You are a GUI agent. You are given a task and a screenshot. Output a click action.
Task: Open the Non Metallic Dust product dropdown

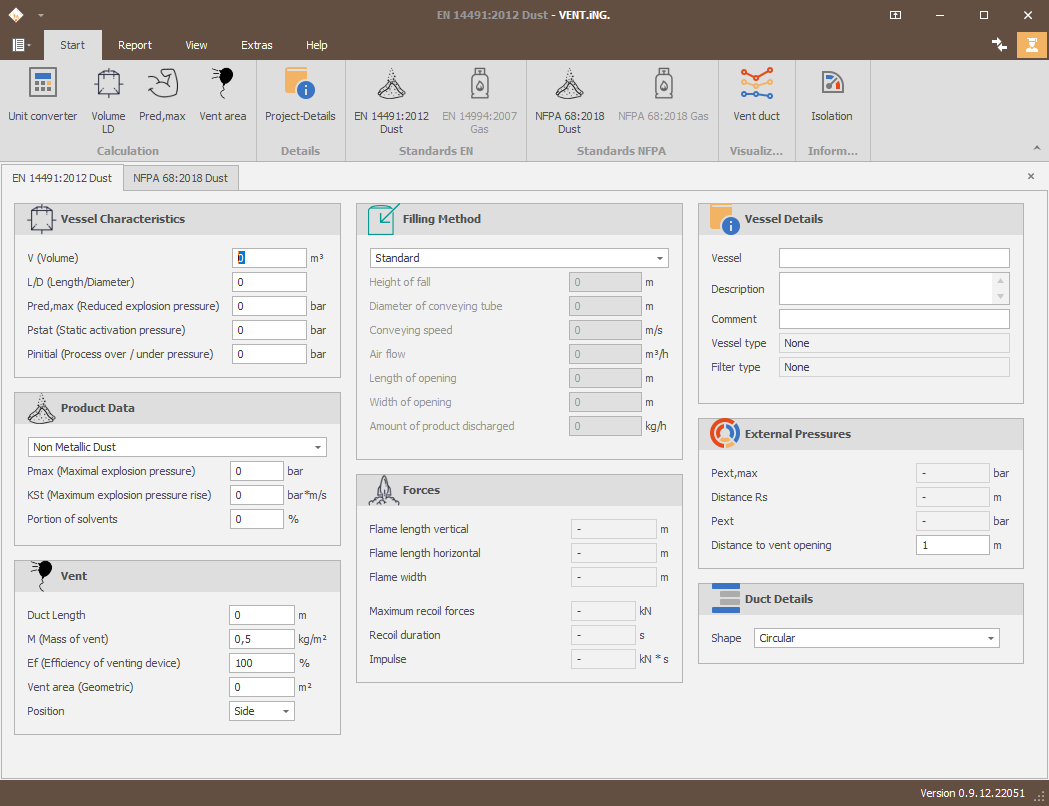(177, 447)
